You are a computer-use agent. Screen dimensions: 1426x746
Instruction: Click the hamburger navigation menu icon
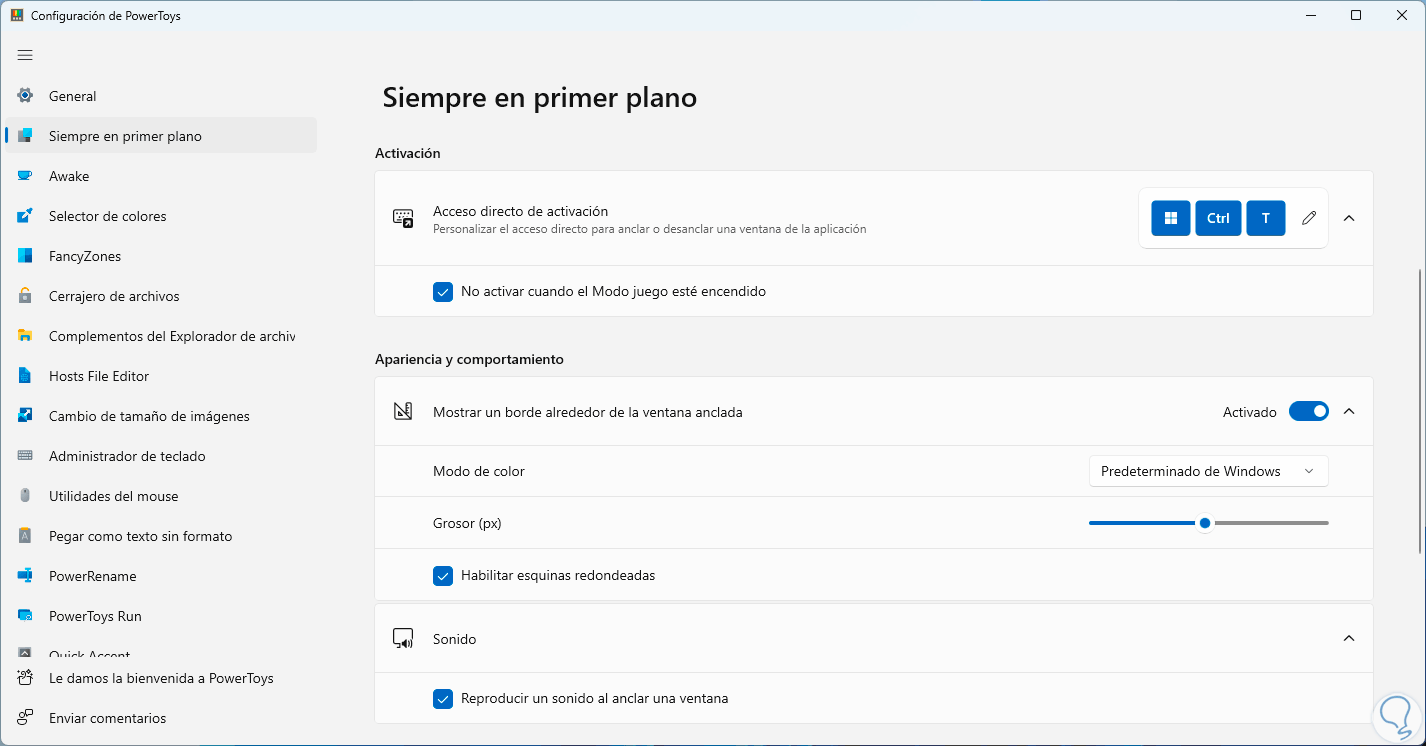pyautogui.click(x=25, y=55)
